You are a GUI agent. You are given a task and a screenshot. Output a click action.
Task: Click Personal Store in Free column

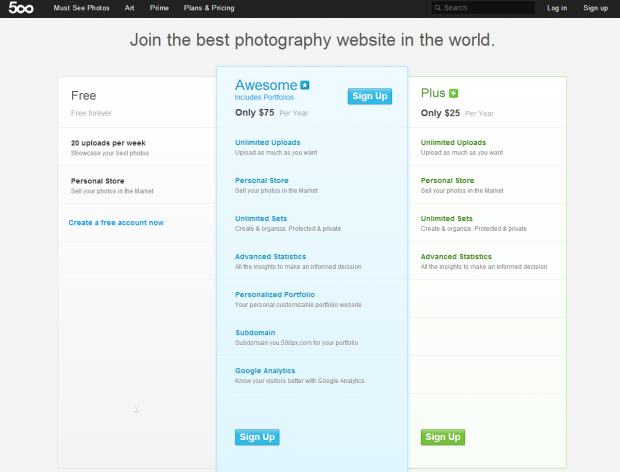[x=98, y=181]
